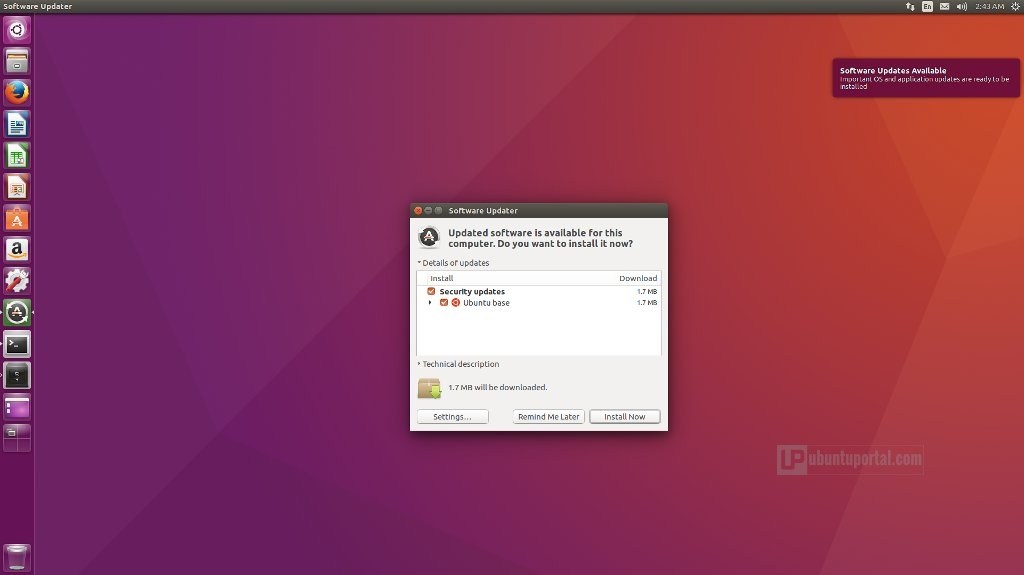Viewport: 1024px width, 575px height.
Task: Click the download package box icon
Action: click(430, 388)
